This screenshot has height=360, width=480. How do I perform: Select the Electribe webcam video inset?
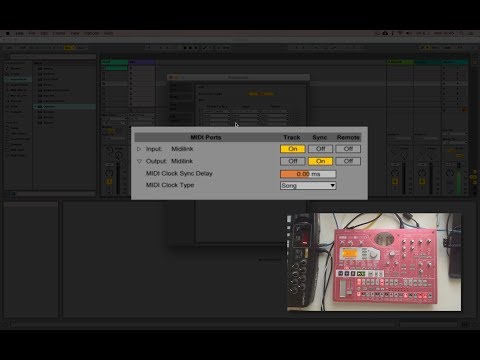pos(374,262)
